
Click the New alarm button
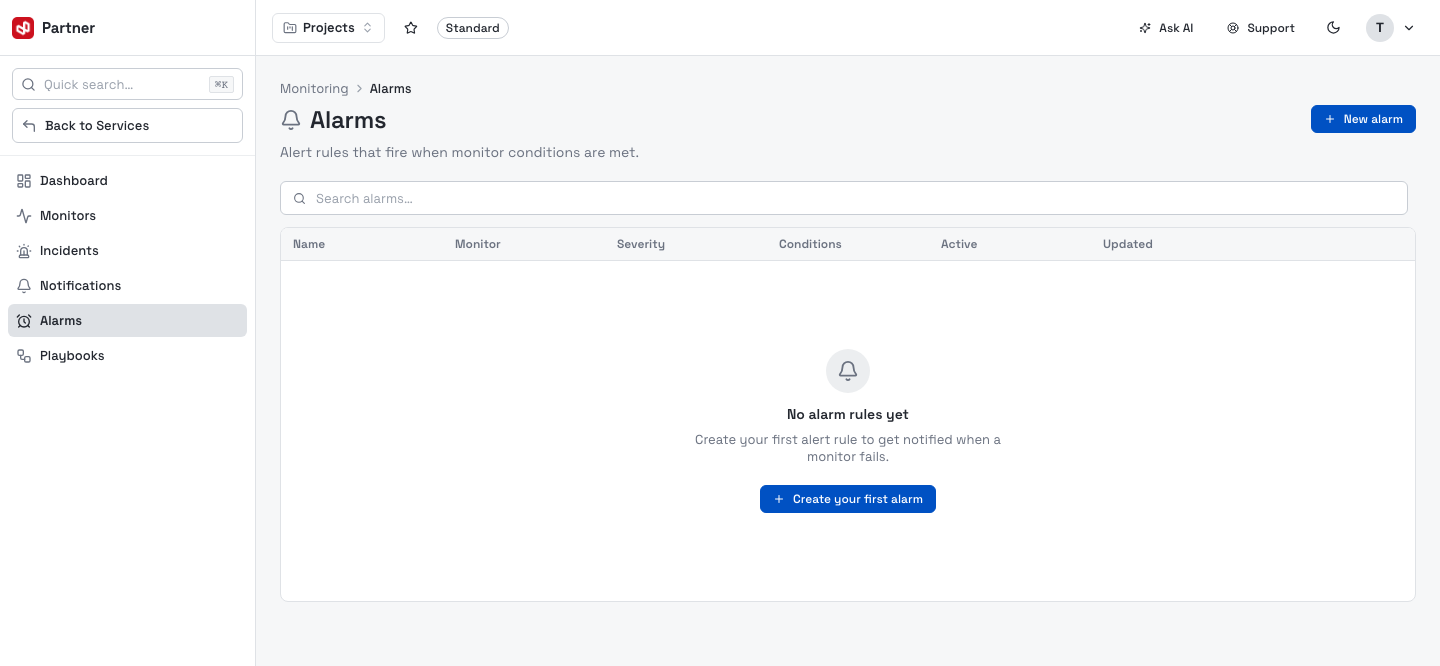pyautogui.click(x=1363, y=119)
